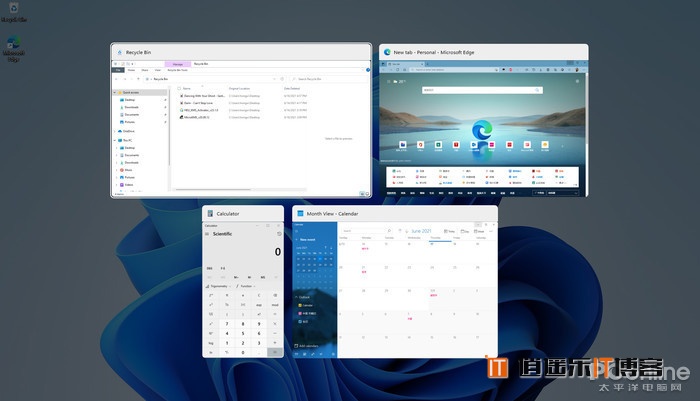Click the equals key on Calculator
This screenshot has height=401, width=700.
pyautogui.click(x=275, y=352)
